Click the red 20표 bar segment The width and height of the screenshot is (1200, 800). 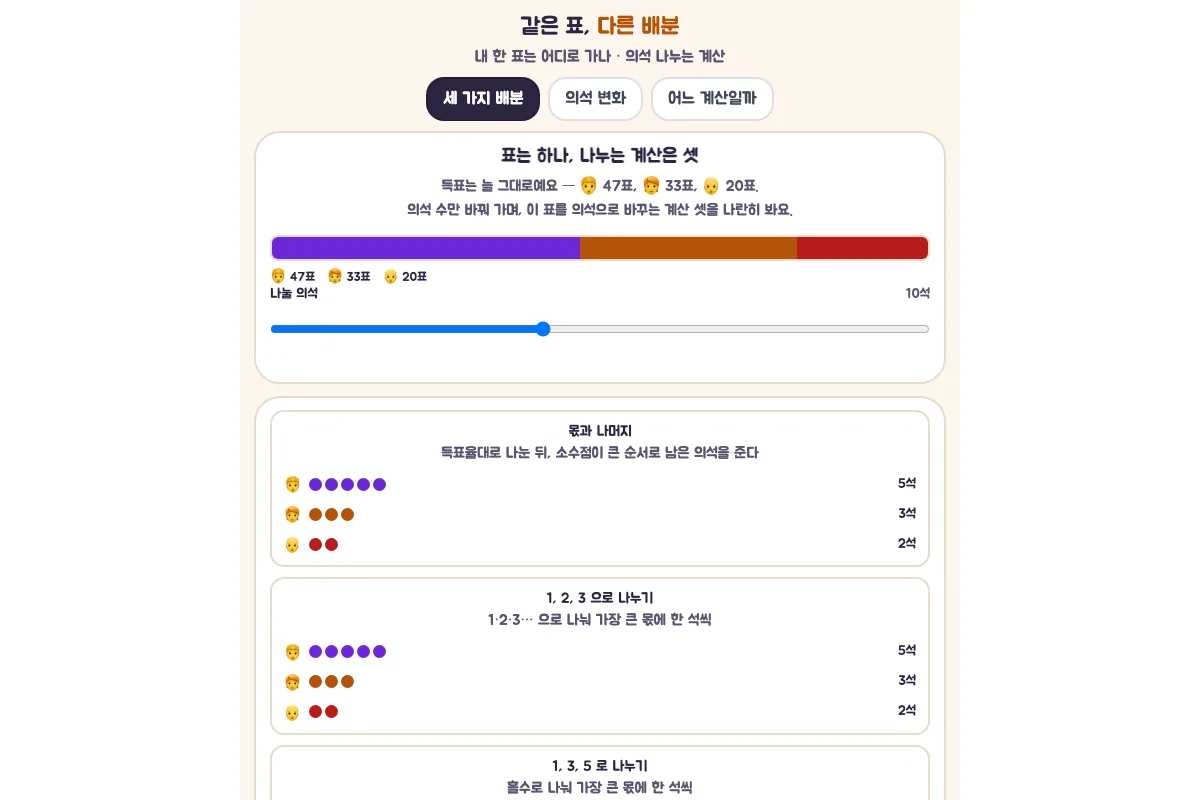point(863,248)
